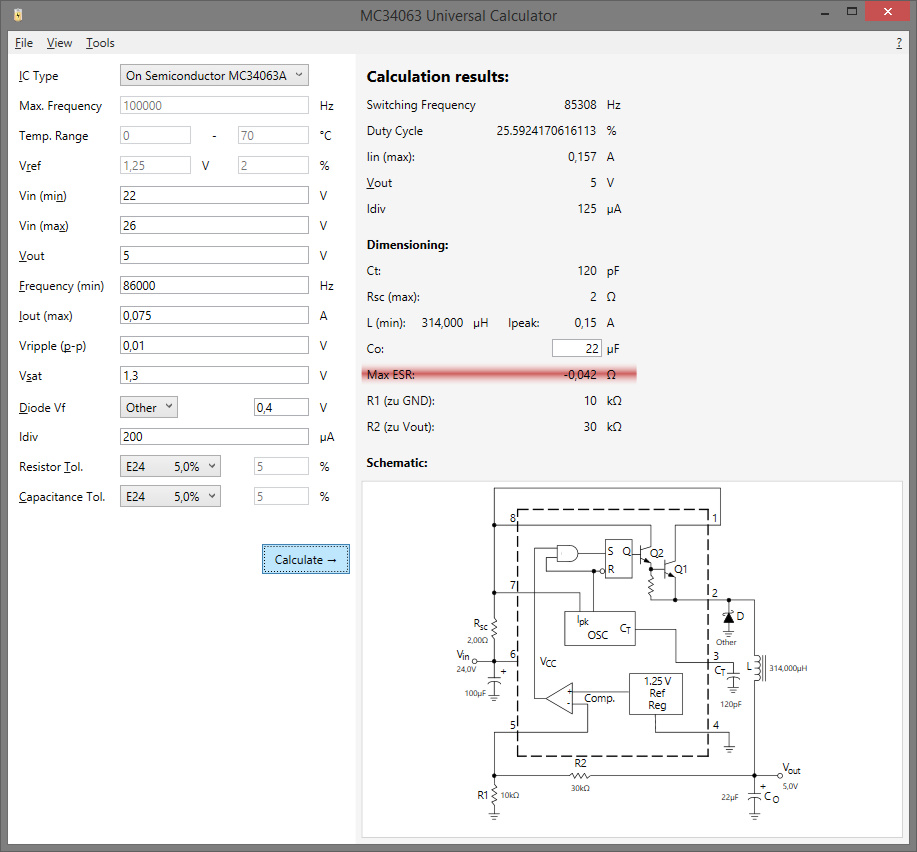This screenshot has height=852, width=917.
Task: Focus the Vripple (p-p) input field
Action: coord(214,346)
